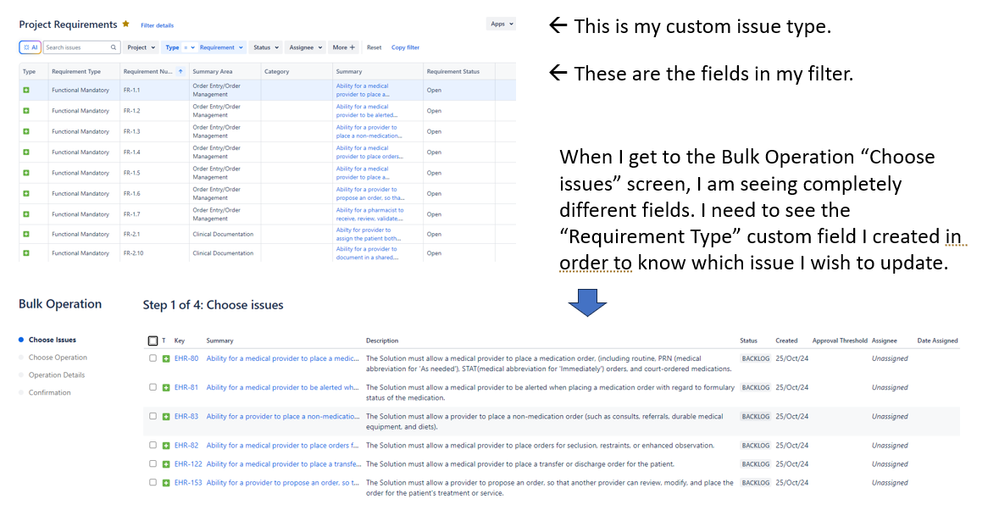Click the green type icon beside EHR-122
This screenshot has height=510, width=999.
click(166, 464)
